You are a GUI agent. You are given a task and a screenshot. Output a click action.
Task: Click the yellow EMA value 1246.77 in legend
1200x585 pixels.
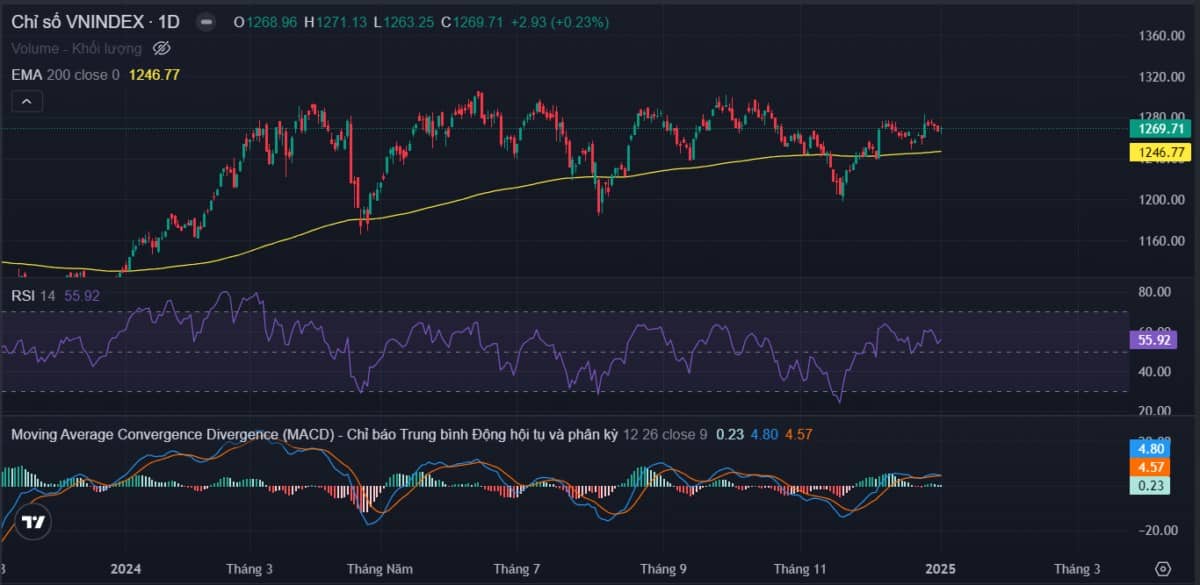(154, 74)
